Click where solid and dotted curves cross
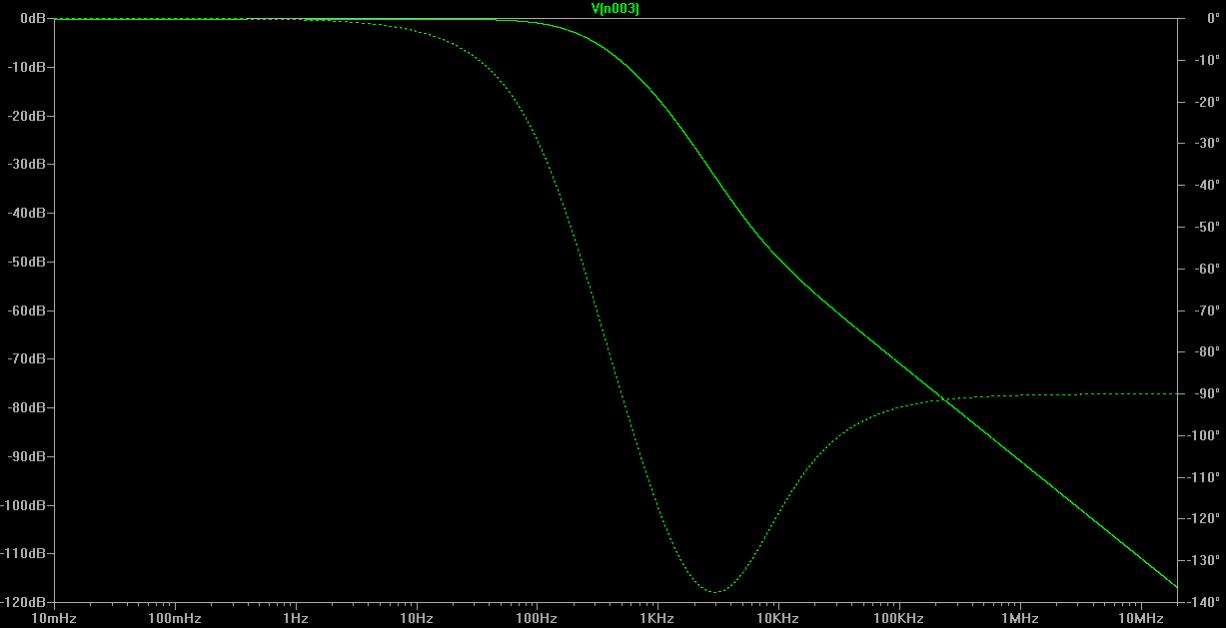 click(x=944, y=400)
